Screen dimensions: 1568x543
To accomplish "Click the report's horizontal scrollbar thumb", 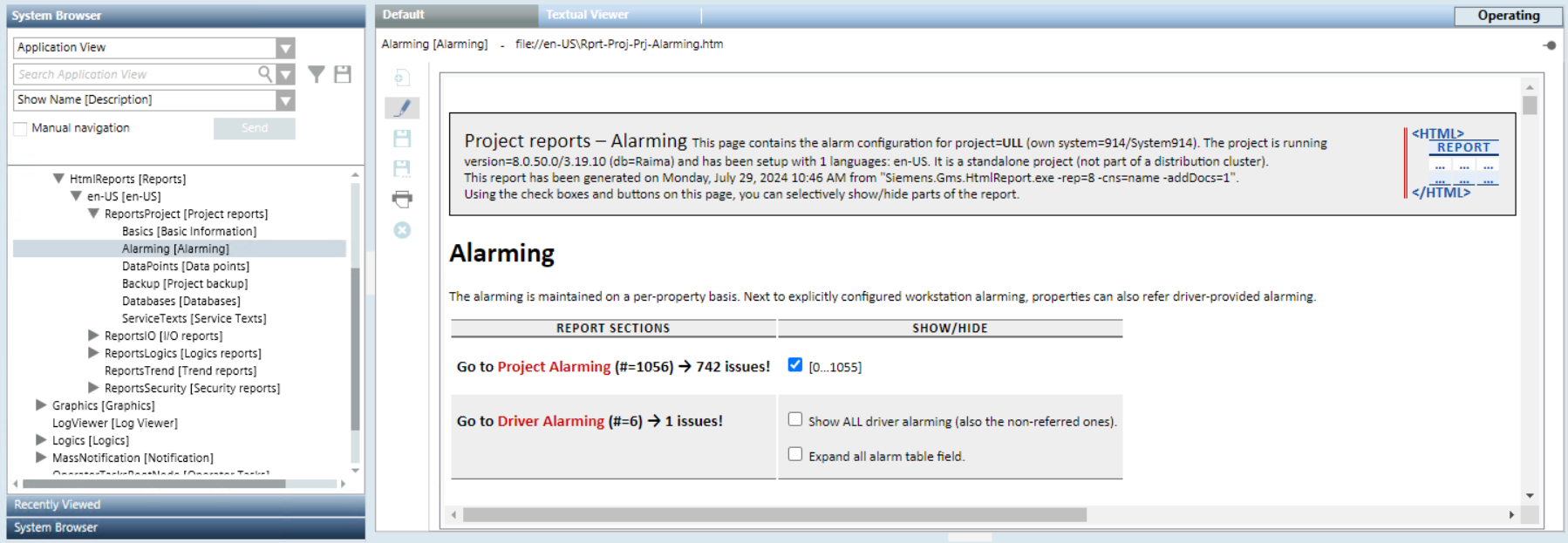I will (774, 515).
